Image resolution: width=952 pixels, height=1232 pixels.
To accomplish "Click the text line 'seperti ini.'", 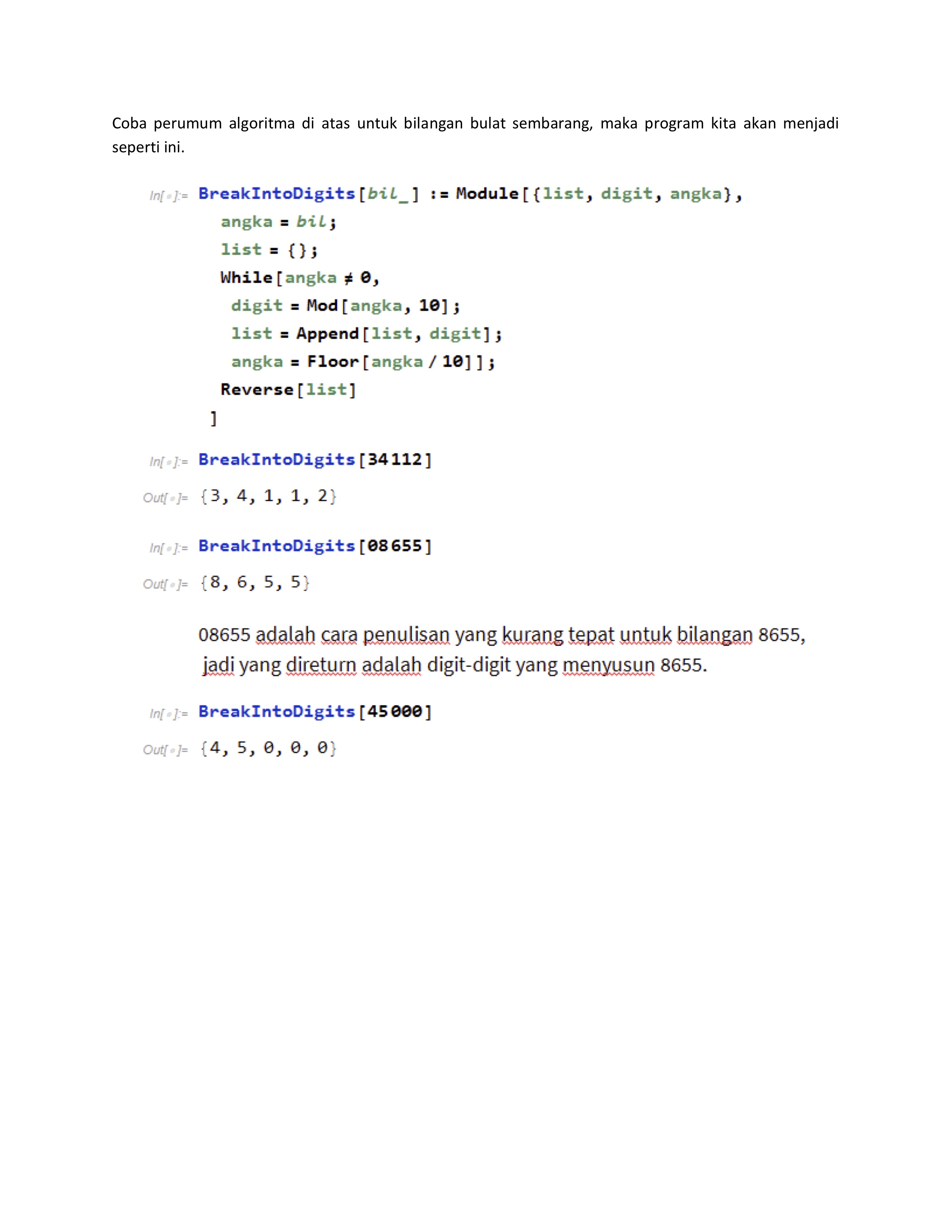I will 148,147.
